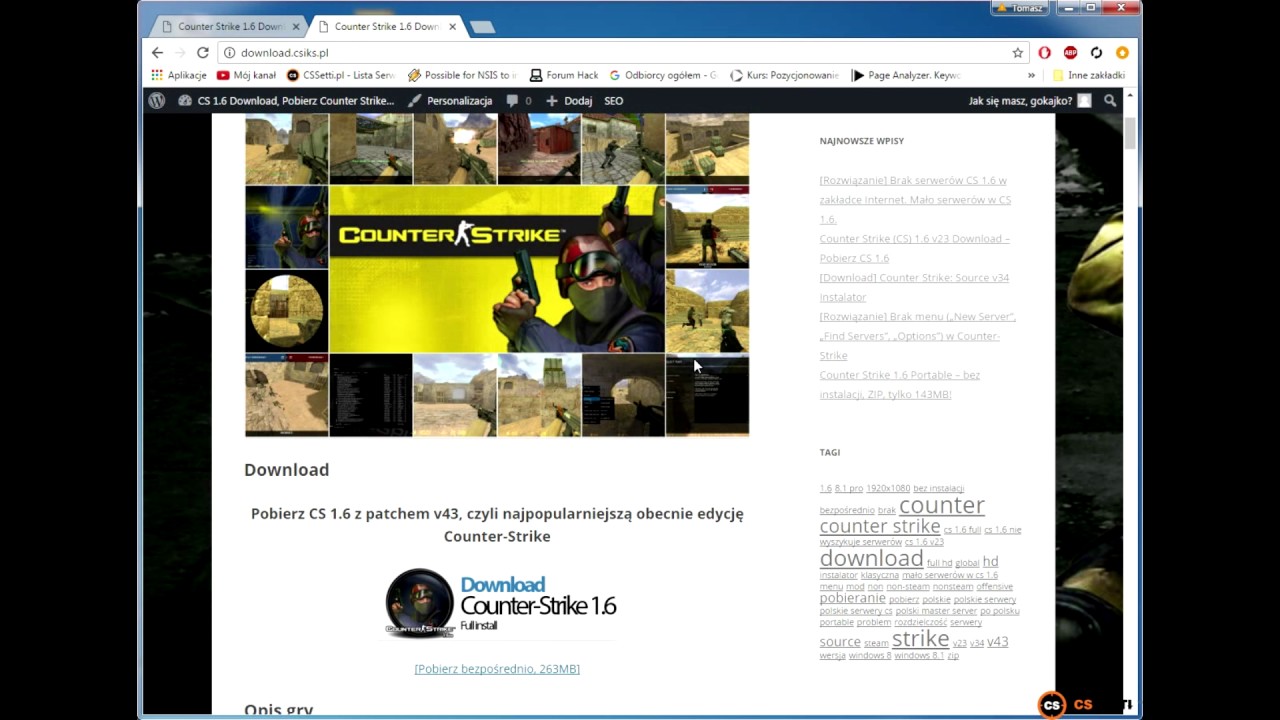Select the large 'strike' tag
The height and width of the screenshot is (720, 1280).
920,638
